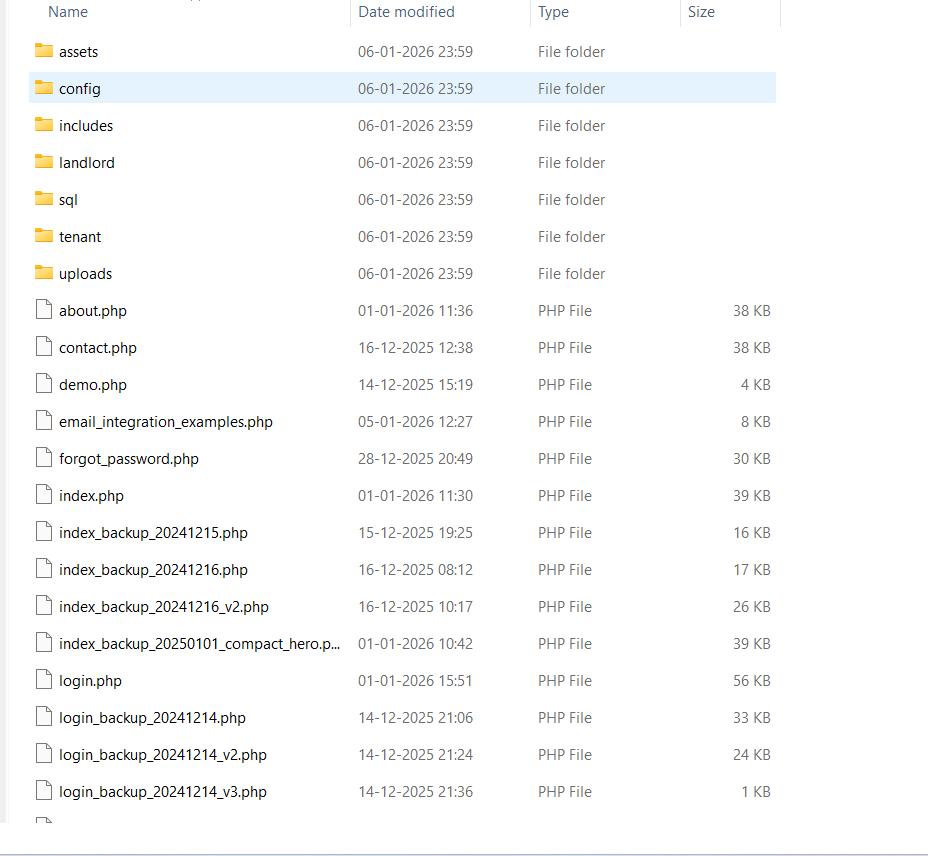Select contact.php file name
This screenshot has width=928, height=856.
pos(98,348)
